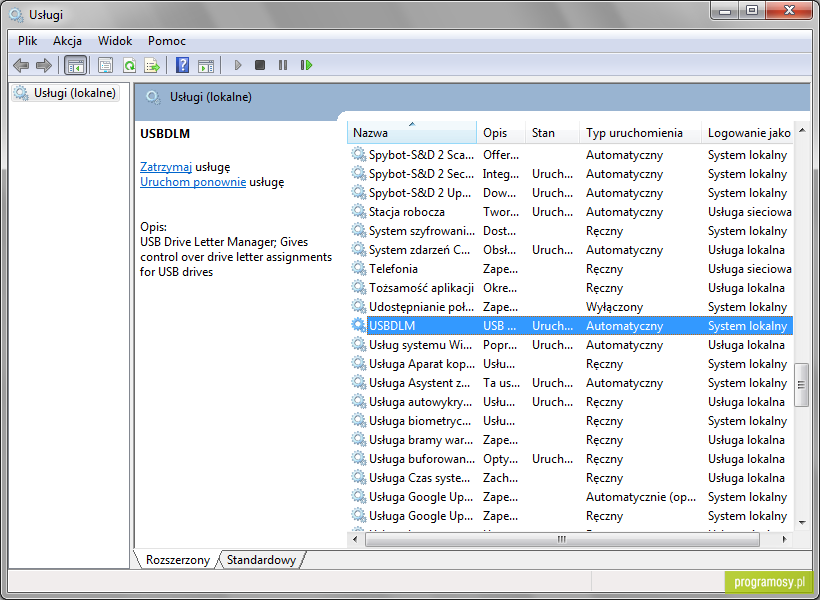Select the Usługa Asystent z... service
Viewport: 820px width, 600px height.
[x=571, y=383]
